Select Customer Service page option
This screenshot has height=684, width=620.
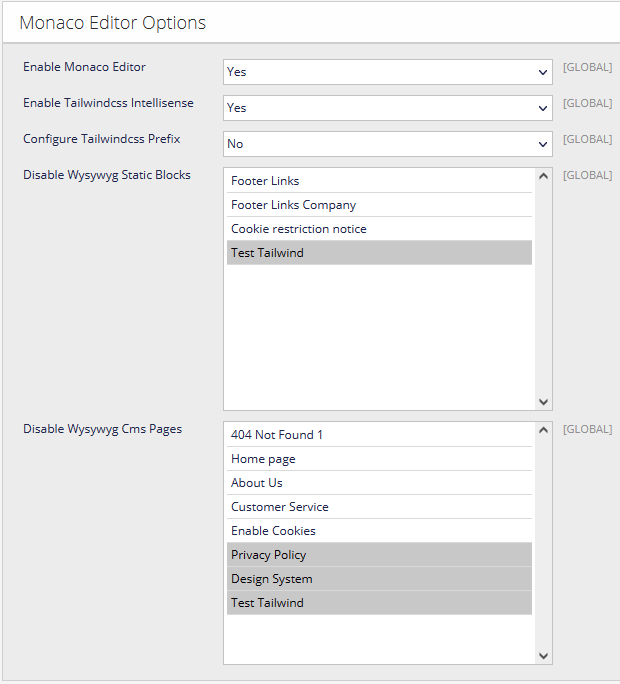tap(379, 507)
